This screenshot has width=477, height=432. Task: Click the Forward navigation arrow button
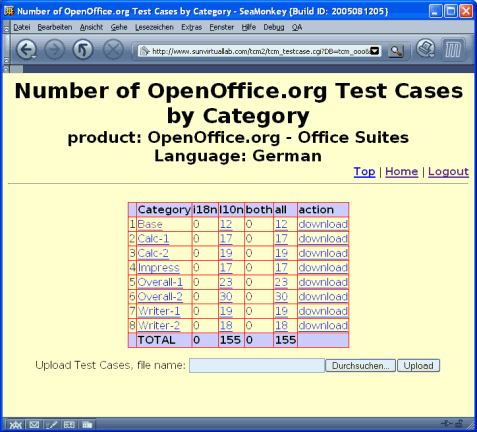point(54,50)
